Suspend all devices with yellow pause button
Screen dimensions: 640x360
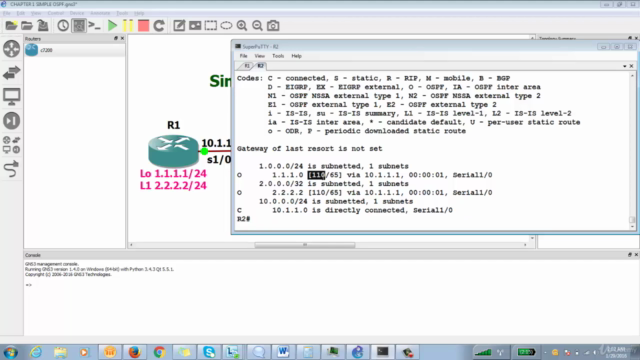click(128, 26)
